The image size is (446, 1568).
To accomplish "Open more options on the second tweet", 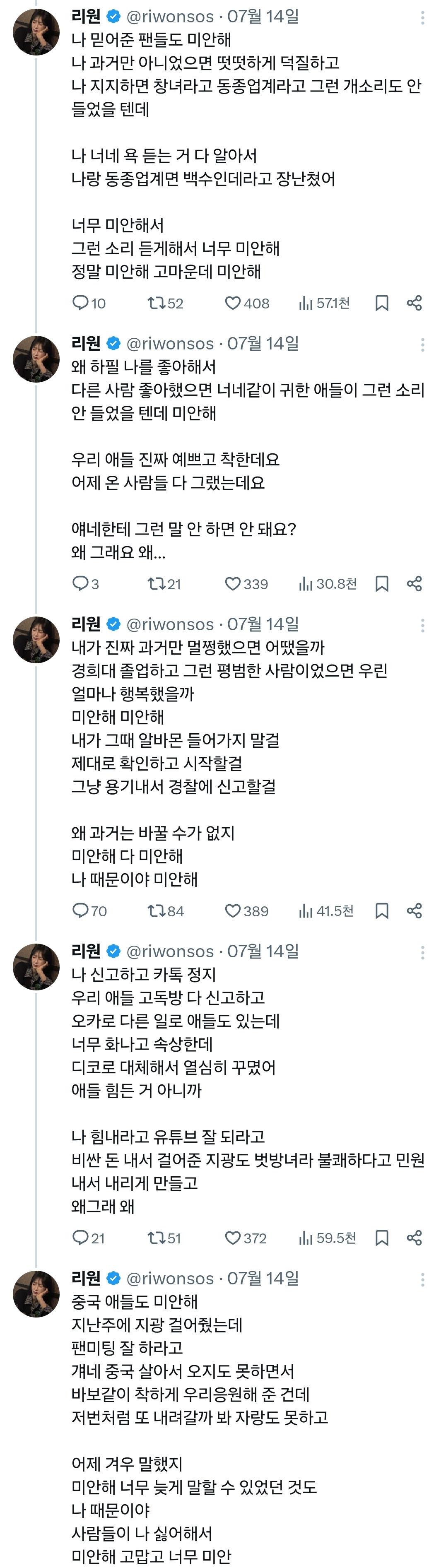I will (422, 344).
